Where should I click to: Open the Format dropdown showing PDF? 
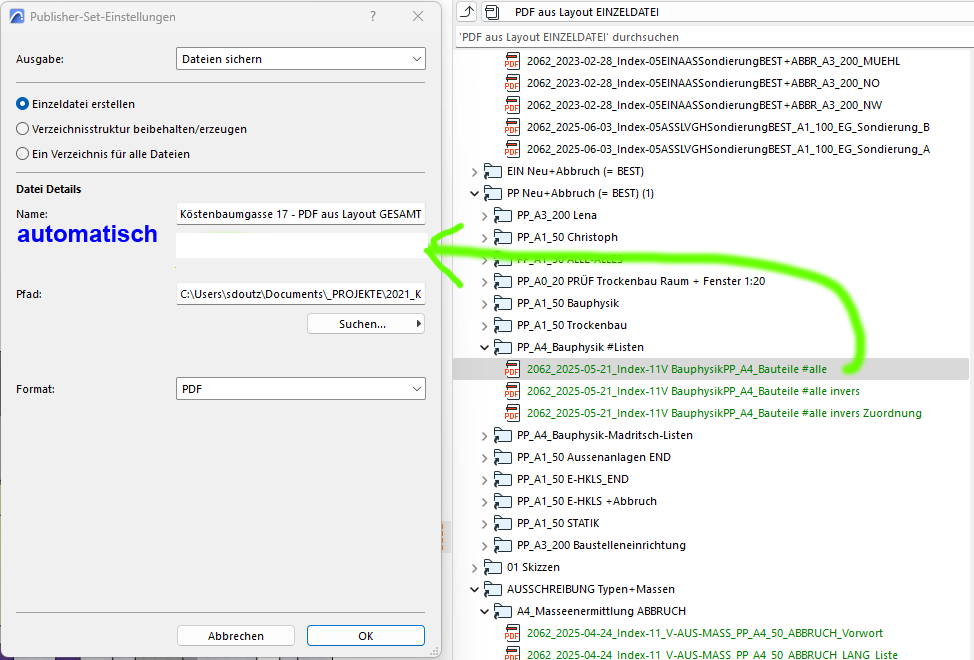pyautogui.click(x=301, y=389)
